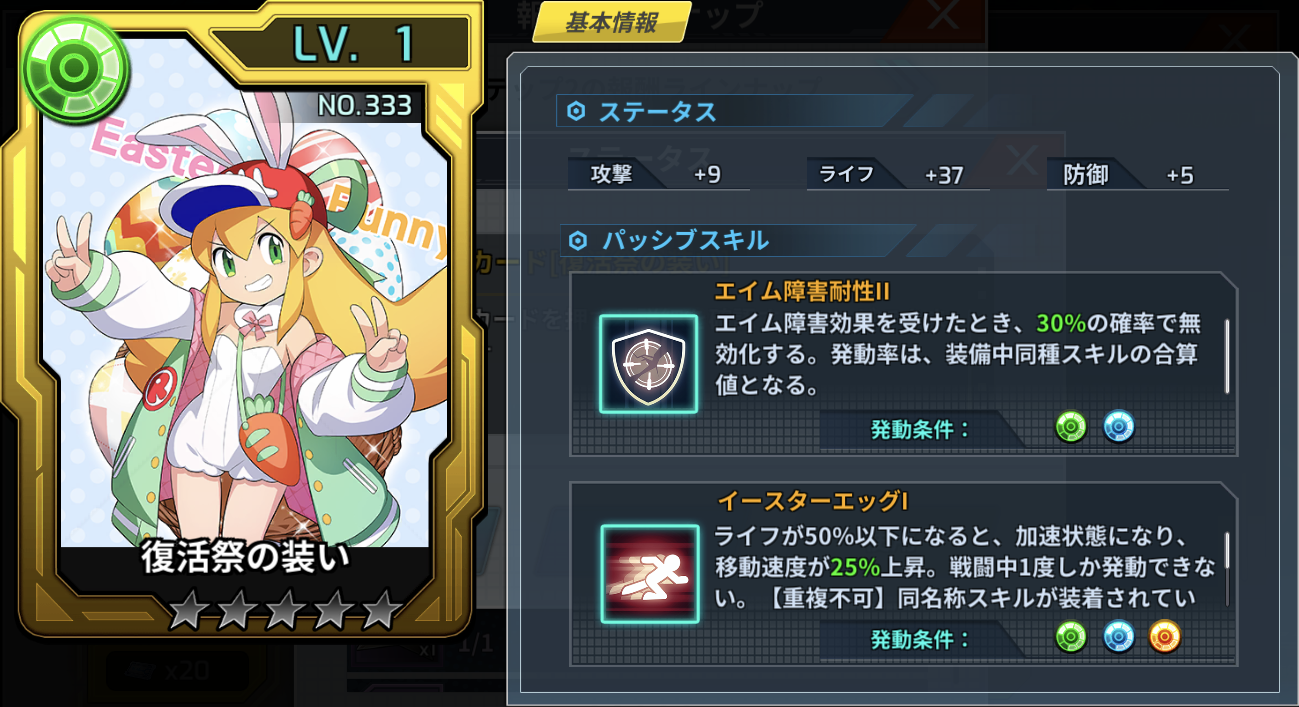Click hexagon icon beside パッシブスキル header
The height and width of the screenshot is (707, 1299).
tap(578, 240)
